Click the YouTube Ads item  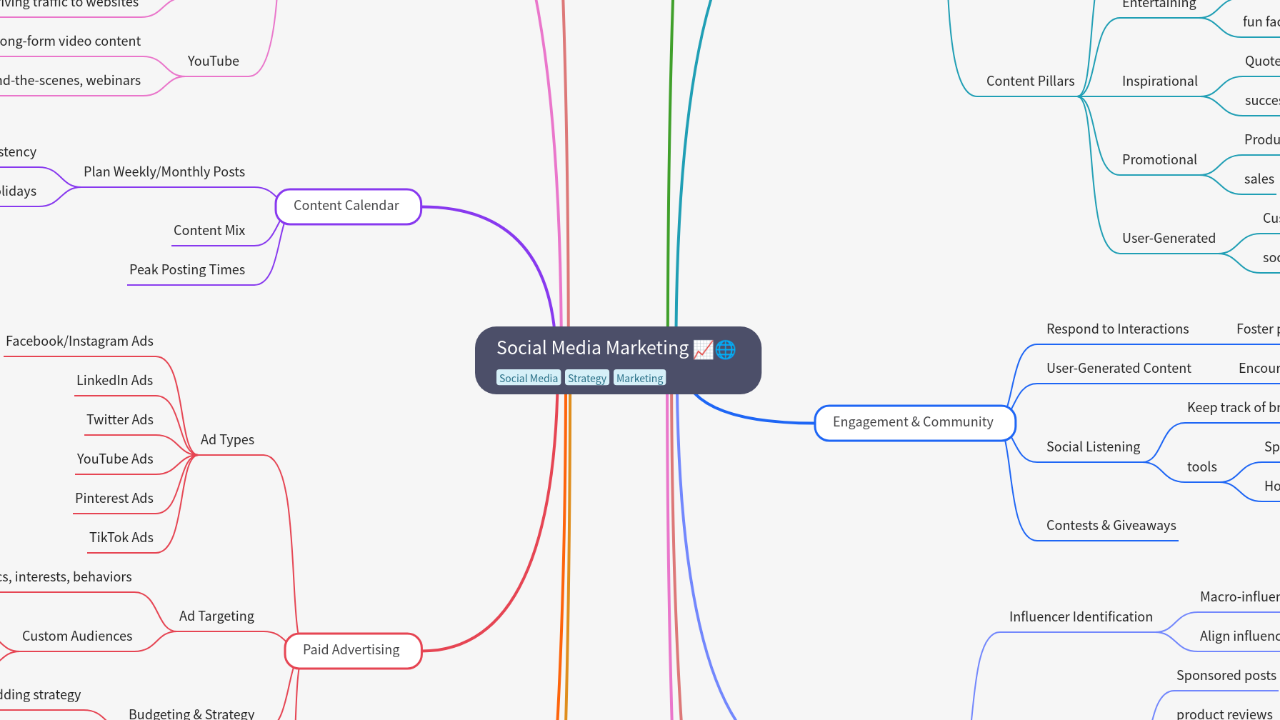tap(115, 458)
